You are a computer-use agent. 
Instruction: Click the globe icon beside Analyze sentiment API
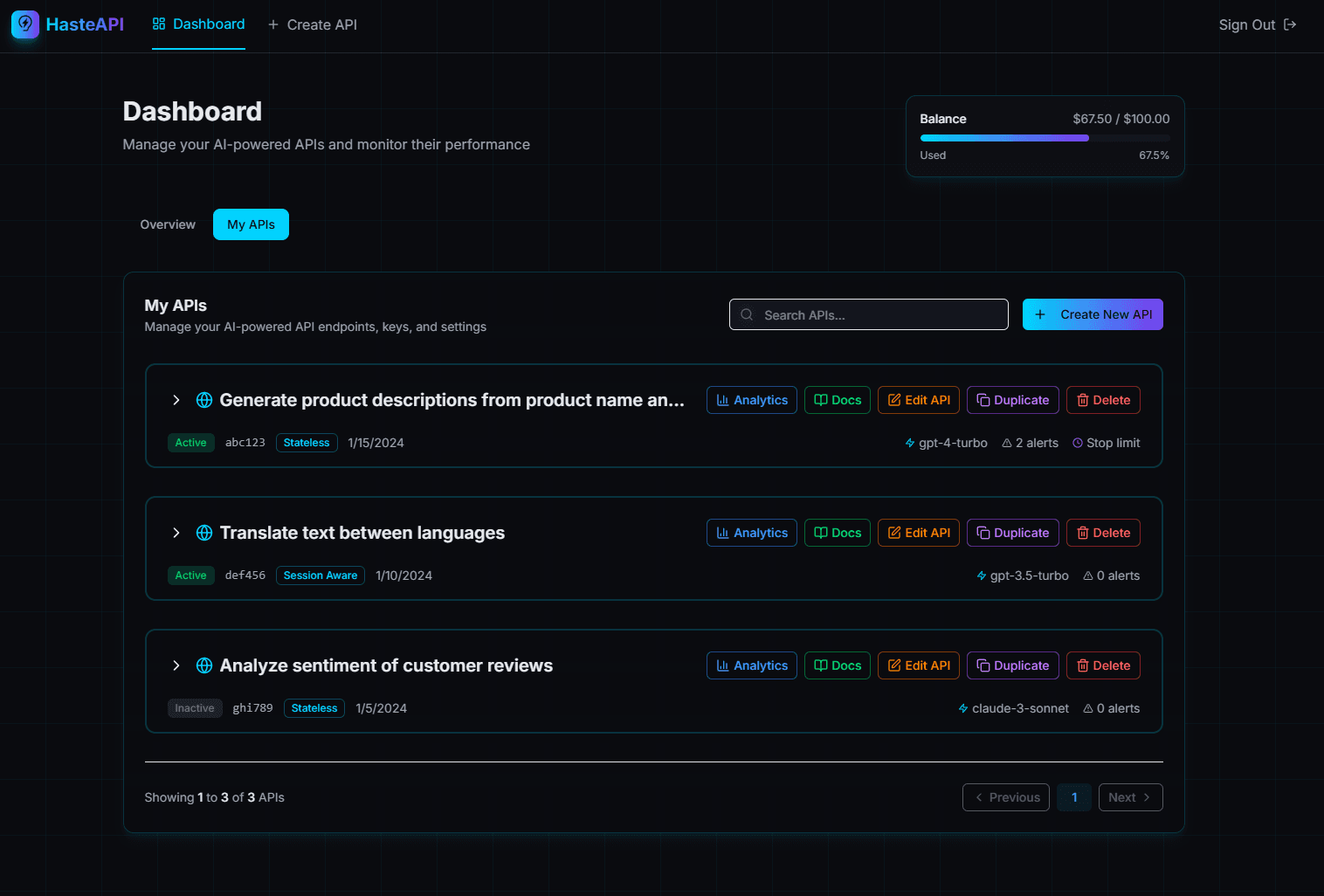(x=204, y=665)
